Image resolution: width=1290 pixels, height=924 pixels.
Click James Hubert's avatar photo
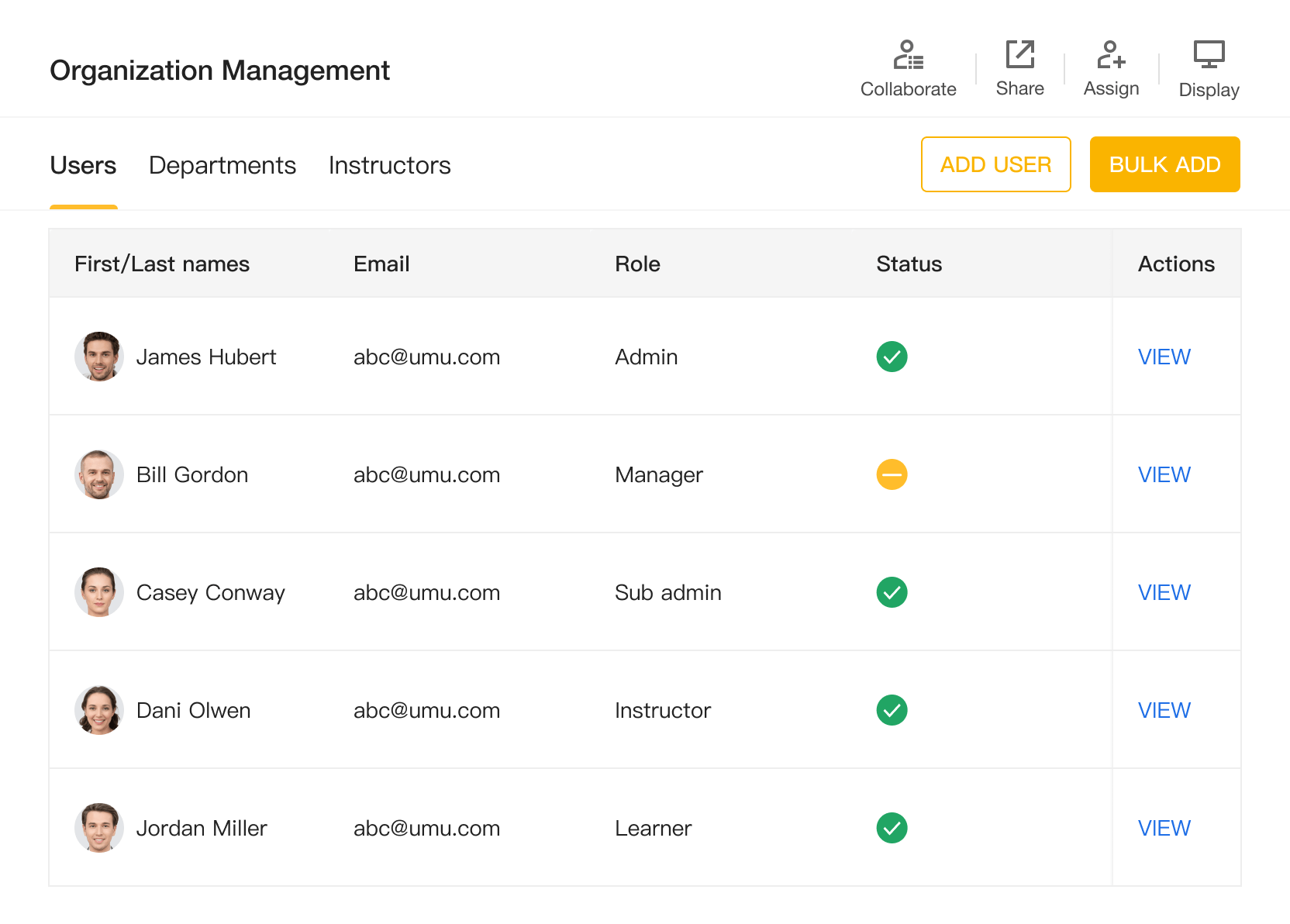click(x=99, y=357)
